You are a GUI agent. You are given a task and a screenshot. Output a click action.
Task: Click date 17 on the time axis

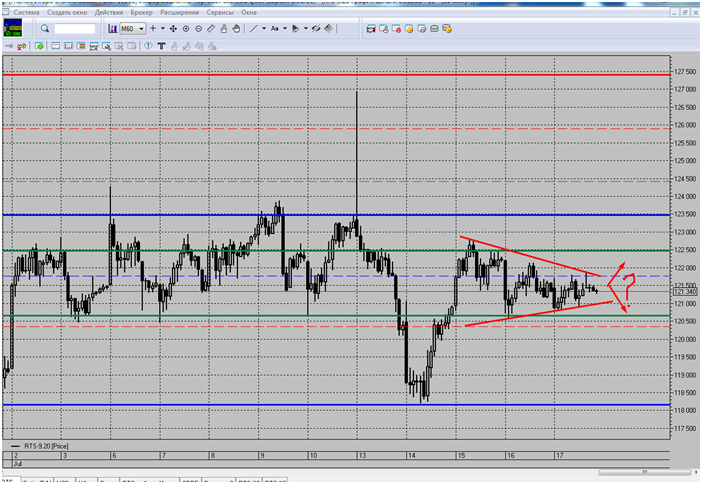[560, 456]
